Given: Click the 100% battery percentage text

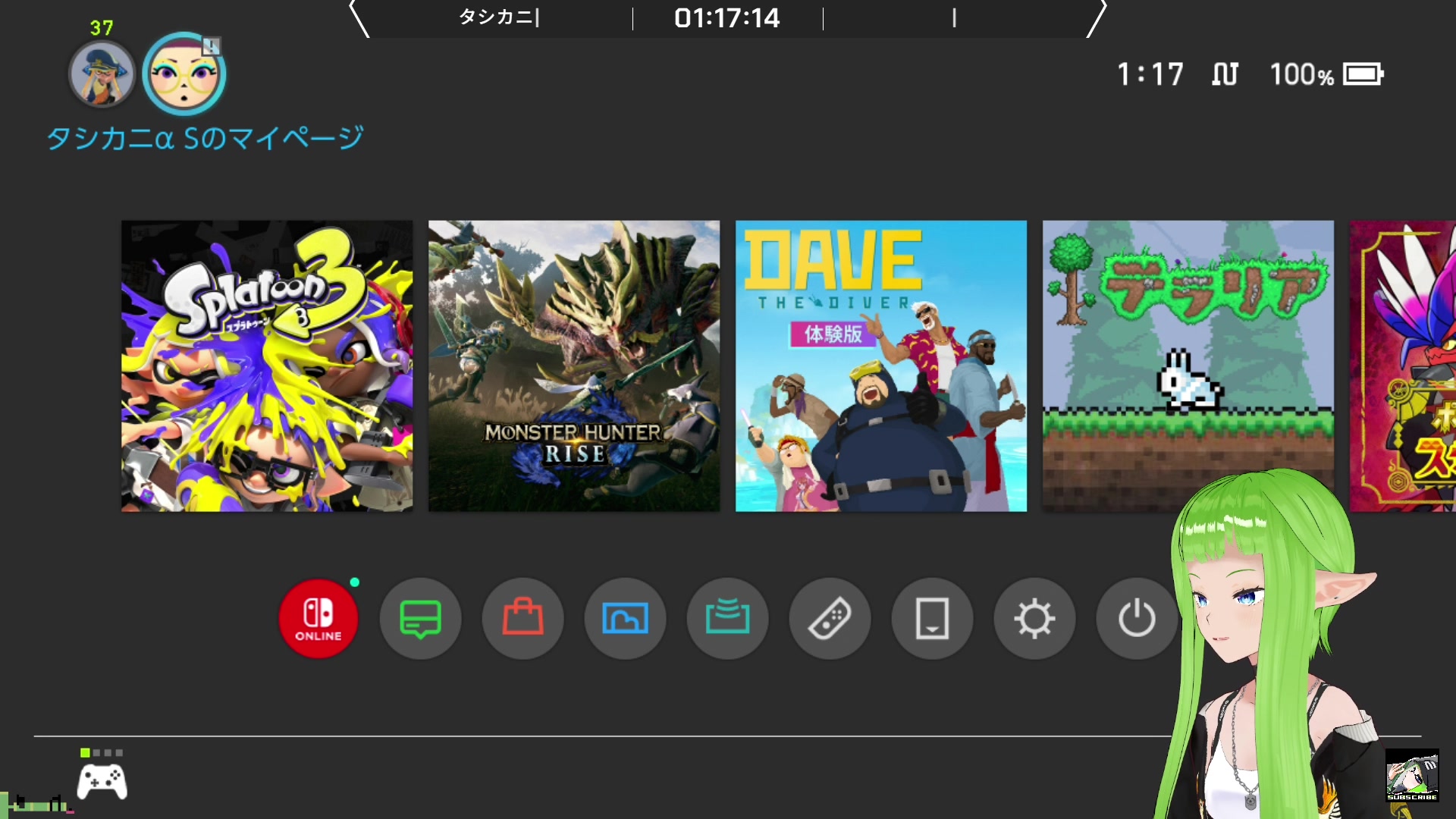Looking at the screenshot, I should coord(1301,74).
